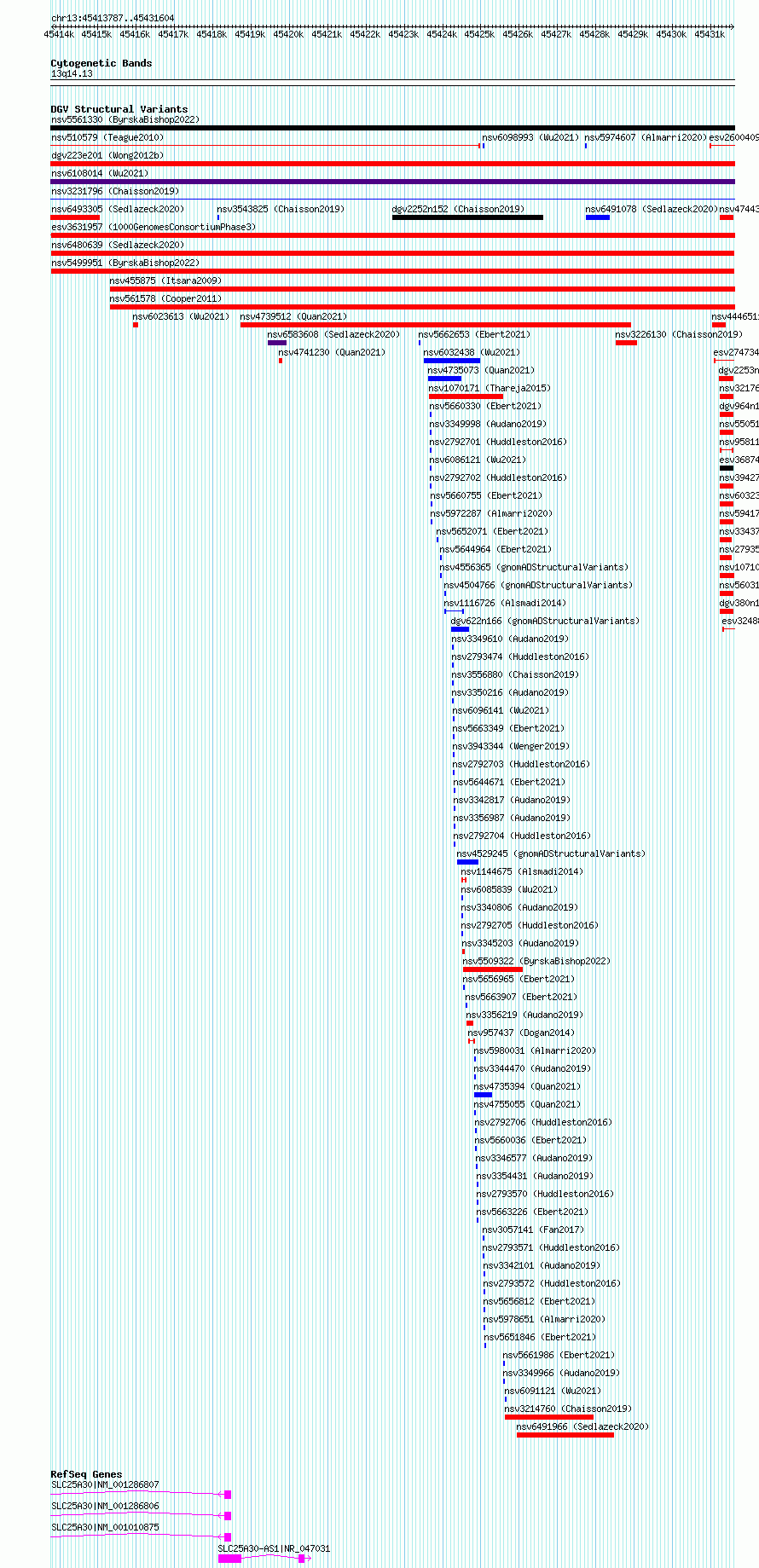The height and width of the screenshot is (1568, 759).
Task: Select dgv622n166 (gnomADStructuralVariants) label
Action: (x=545, y=621)
